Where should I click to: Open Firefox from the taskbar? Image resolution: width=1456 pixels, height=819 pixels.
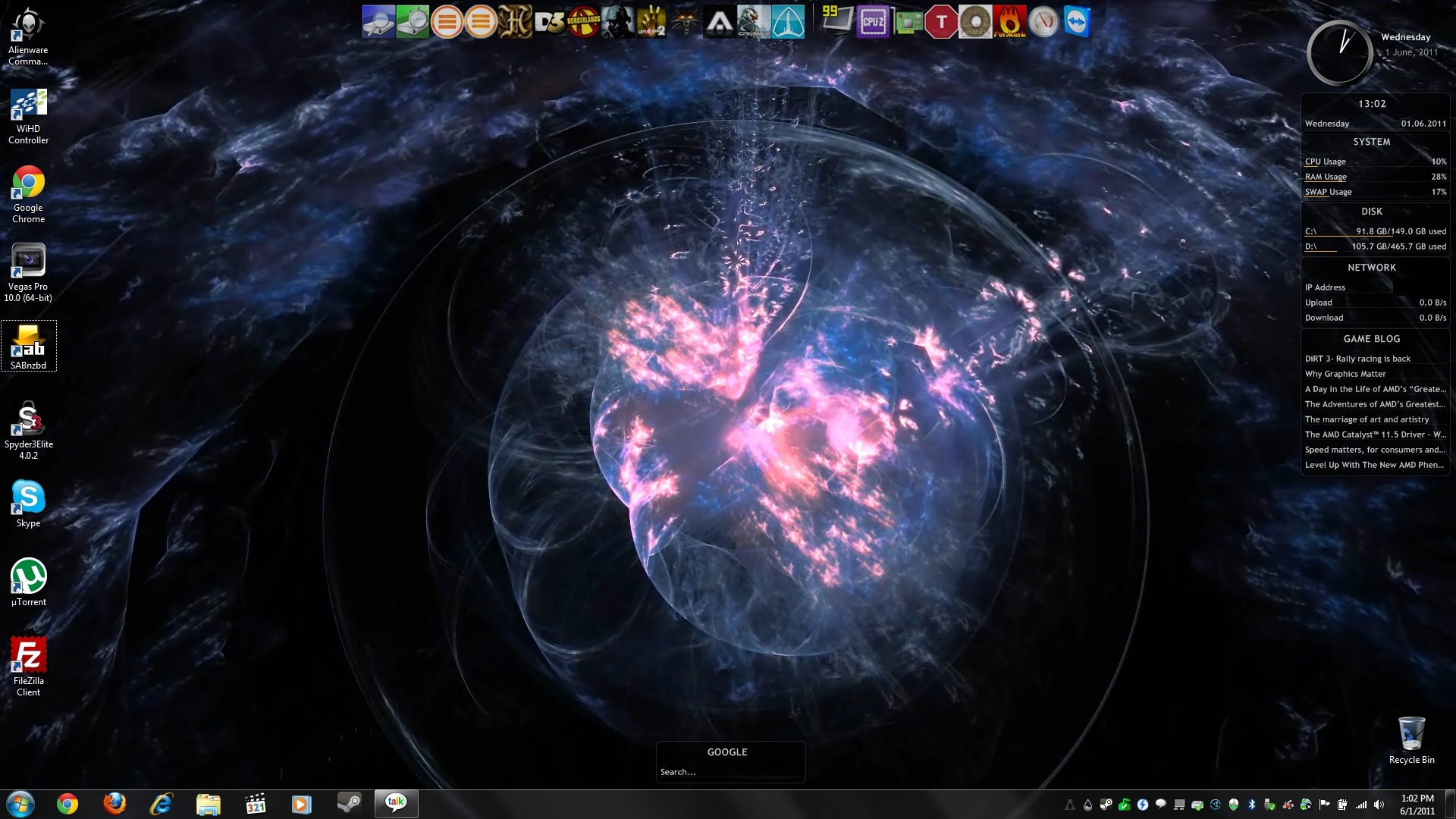[115, 803]
